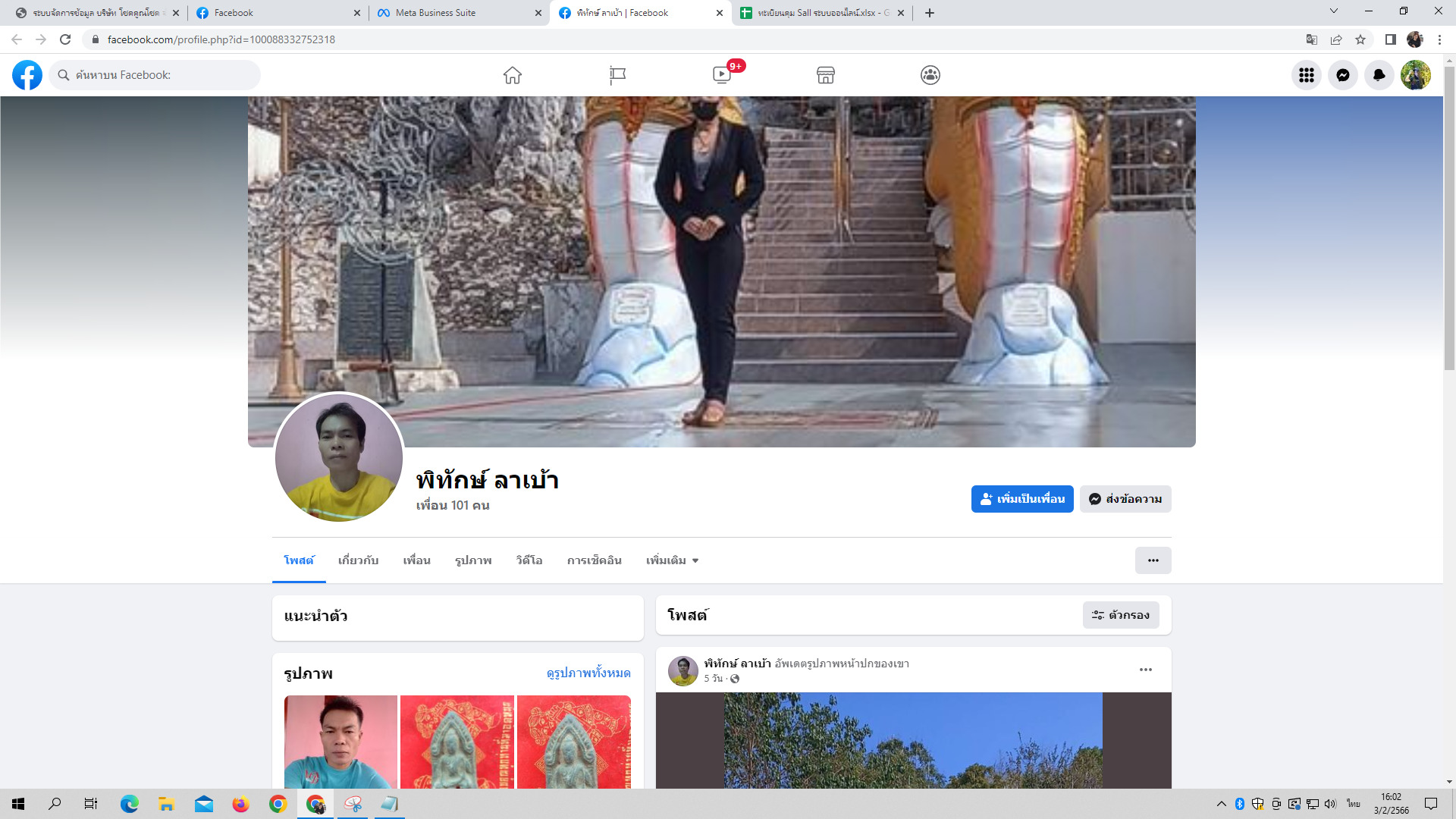Open Firefox from Windows taskbar
Screen dimensions: 1456x819
(x=241, y=804)
